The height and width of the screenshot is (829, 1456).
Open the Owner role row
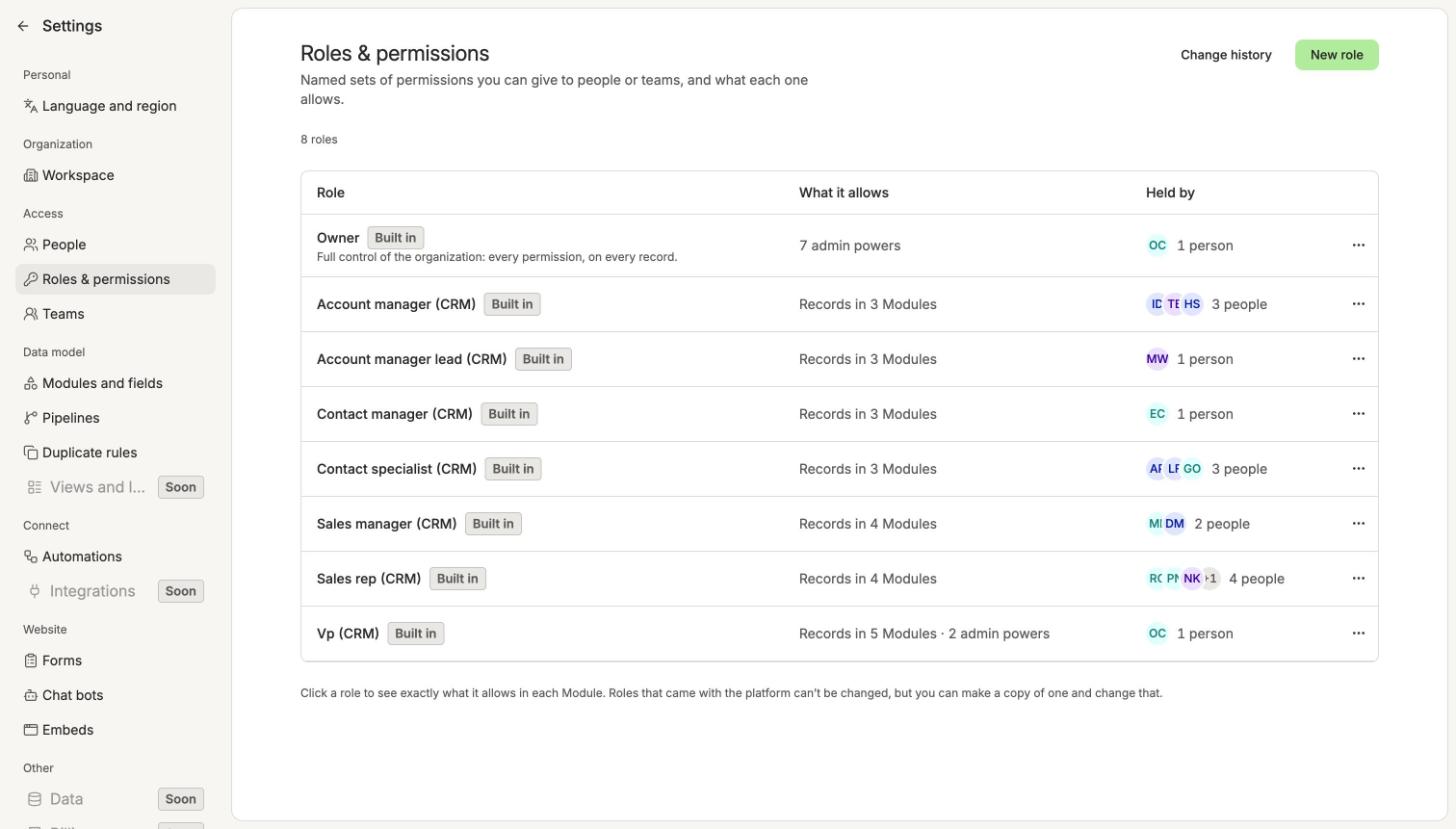839,246
